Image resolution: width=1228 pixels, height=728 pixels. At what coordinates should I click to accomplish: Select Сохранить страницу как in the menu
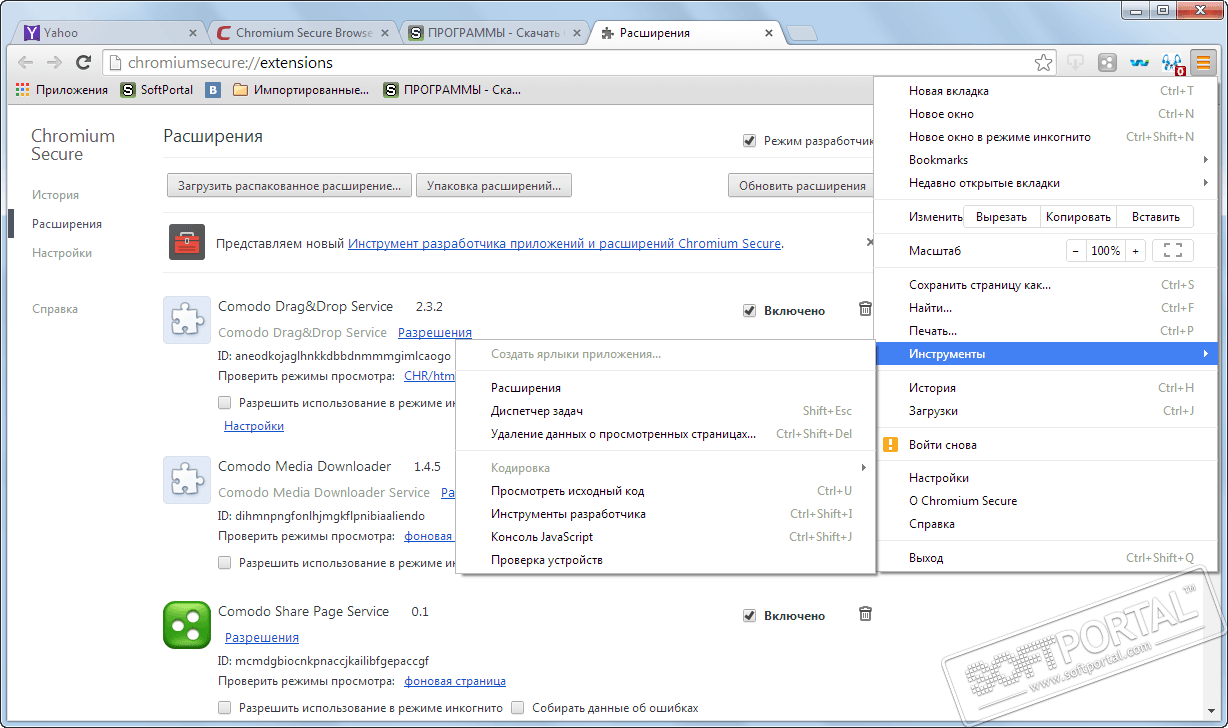coord(1046,285)
